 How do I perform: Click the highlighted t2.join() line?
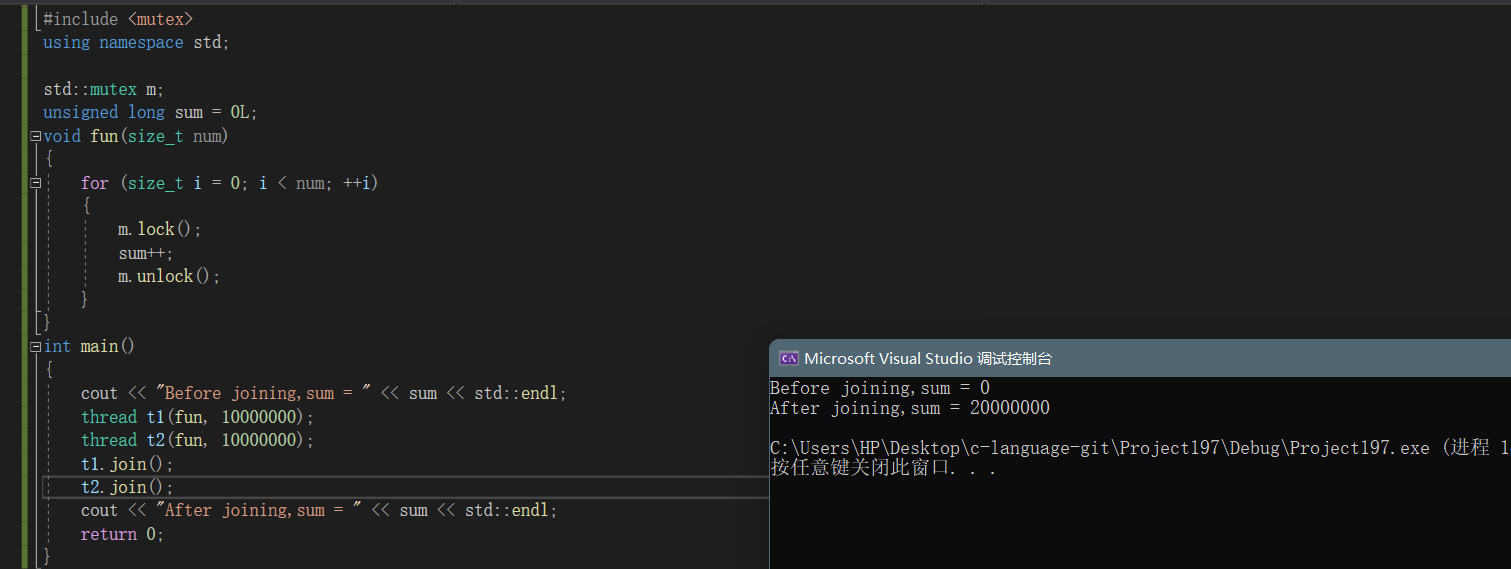coord(127,487)
